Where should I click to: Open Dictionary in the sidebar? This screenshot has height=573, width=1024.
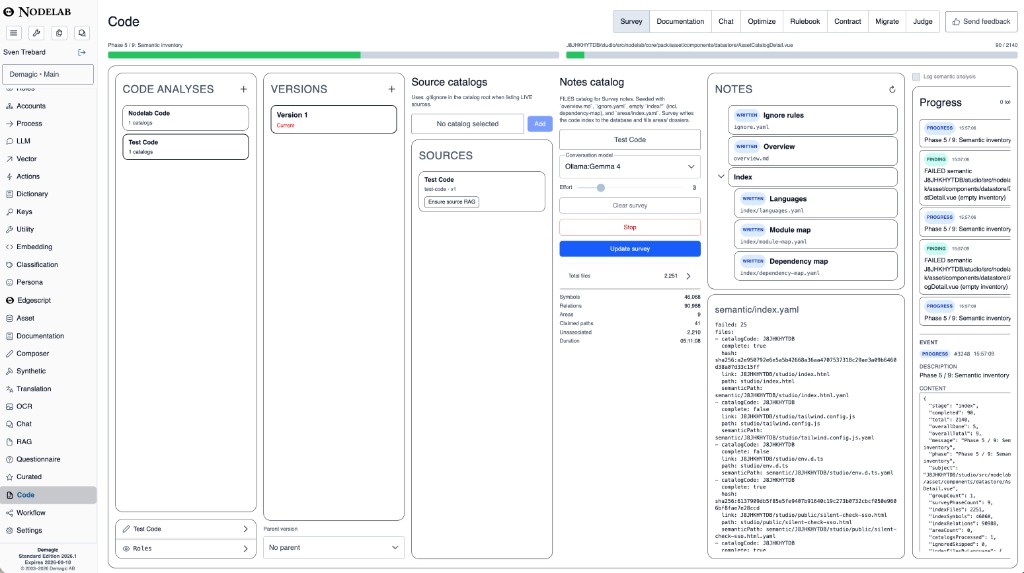click(48, 194)
